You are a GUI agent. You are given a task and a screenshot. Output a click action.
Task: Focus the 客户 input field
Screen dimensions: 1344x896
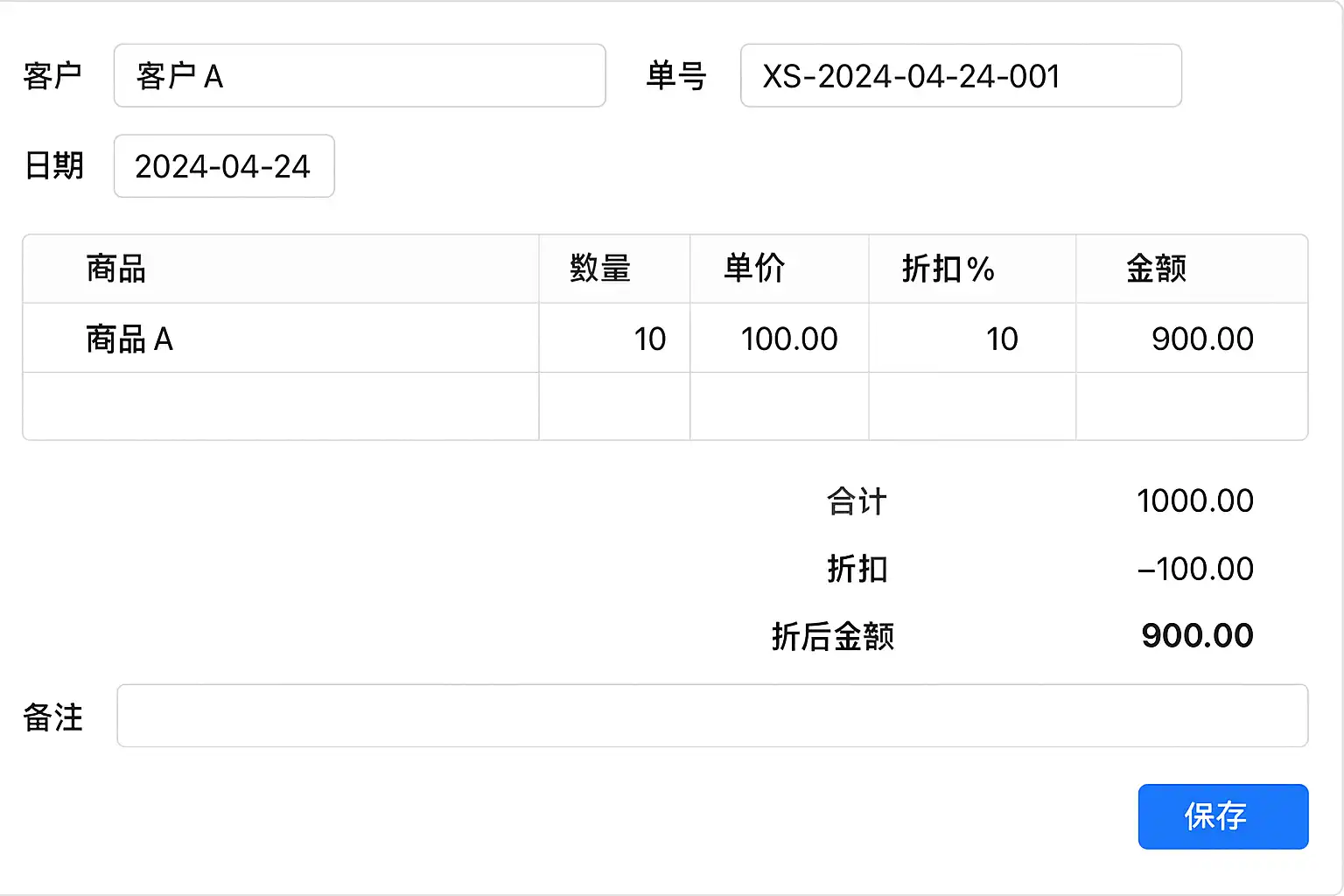[359, 76]
